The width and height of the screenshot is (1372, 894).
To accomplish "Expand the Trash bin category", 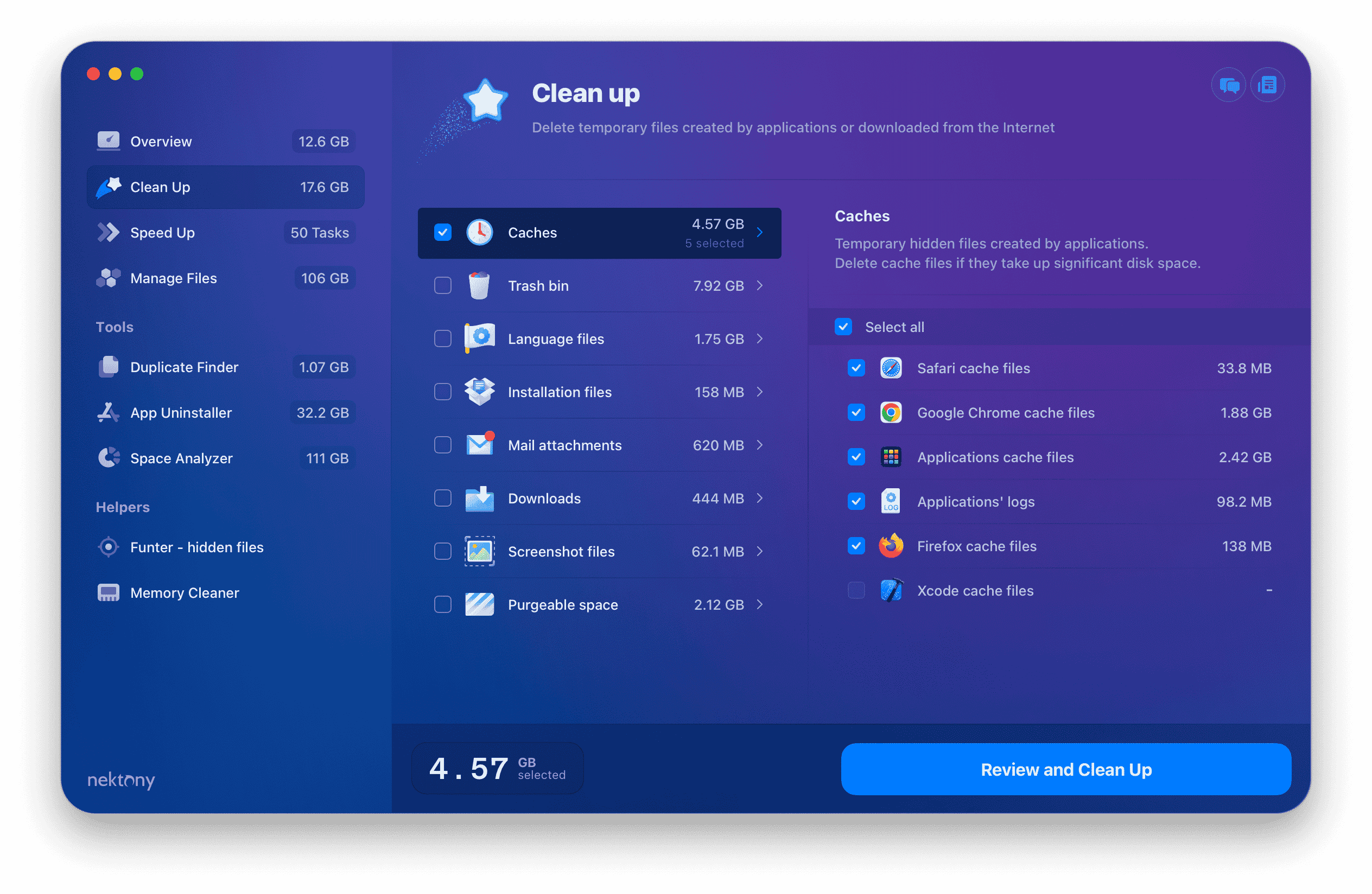I will click(x=762, y=285).
